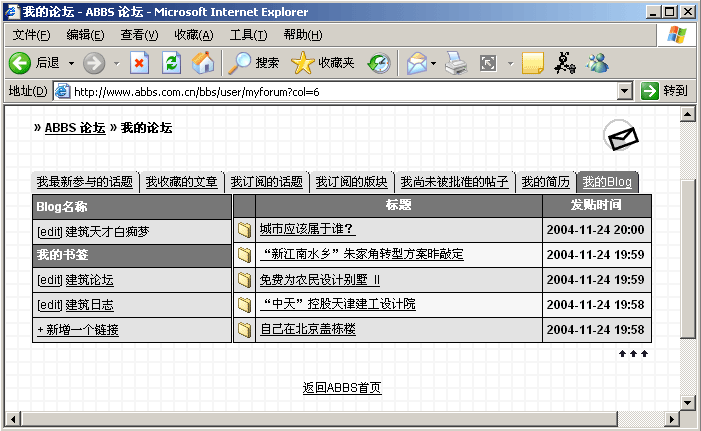The image size is (701, 431).
Task: Click [edit] next to 建筑日志
Action: [x=50, y=305]
